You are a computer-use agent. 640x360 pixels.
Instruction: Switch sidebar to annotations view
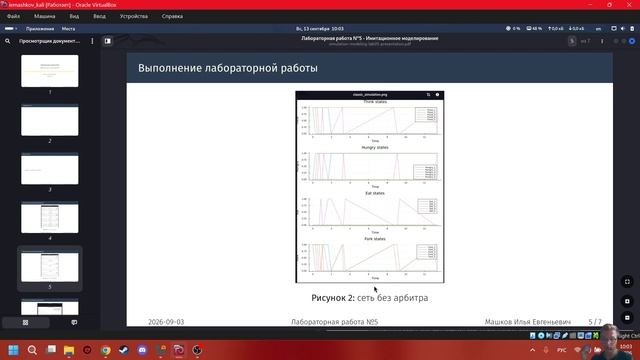coord(74,322)
